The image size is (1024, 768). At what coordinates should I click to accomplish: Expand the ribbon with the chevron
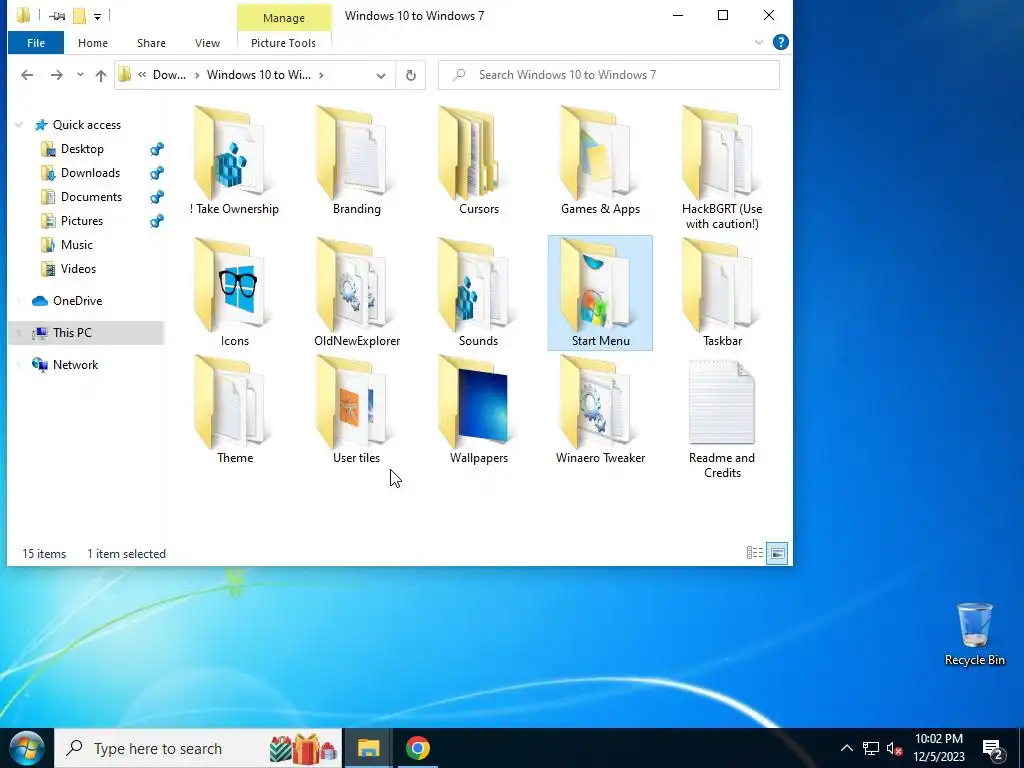coord(759,42)
